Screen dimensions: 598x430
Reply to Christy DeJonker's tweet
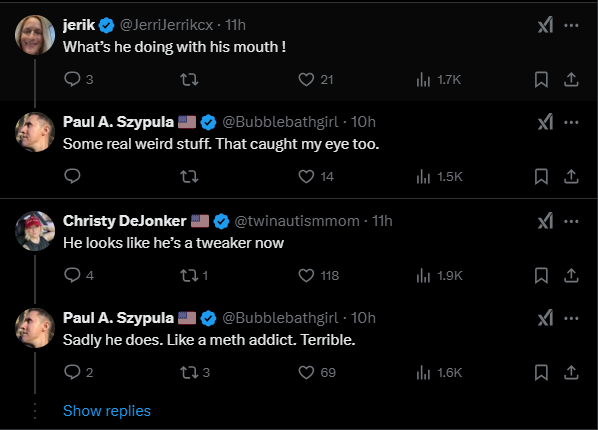click(79, 275)
